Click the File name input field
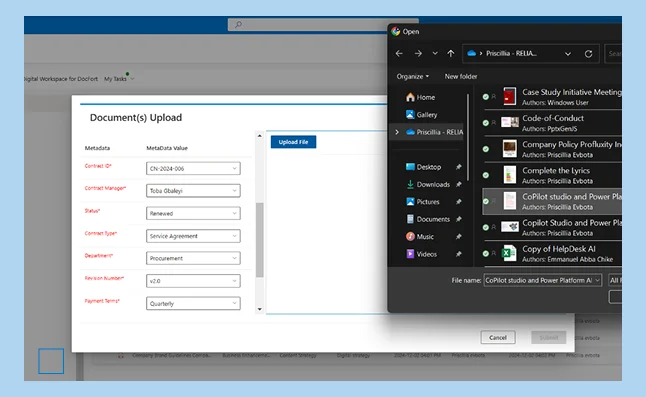This screenshot has width=646, height=397. 543,280
